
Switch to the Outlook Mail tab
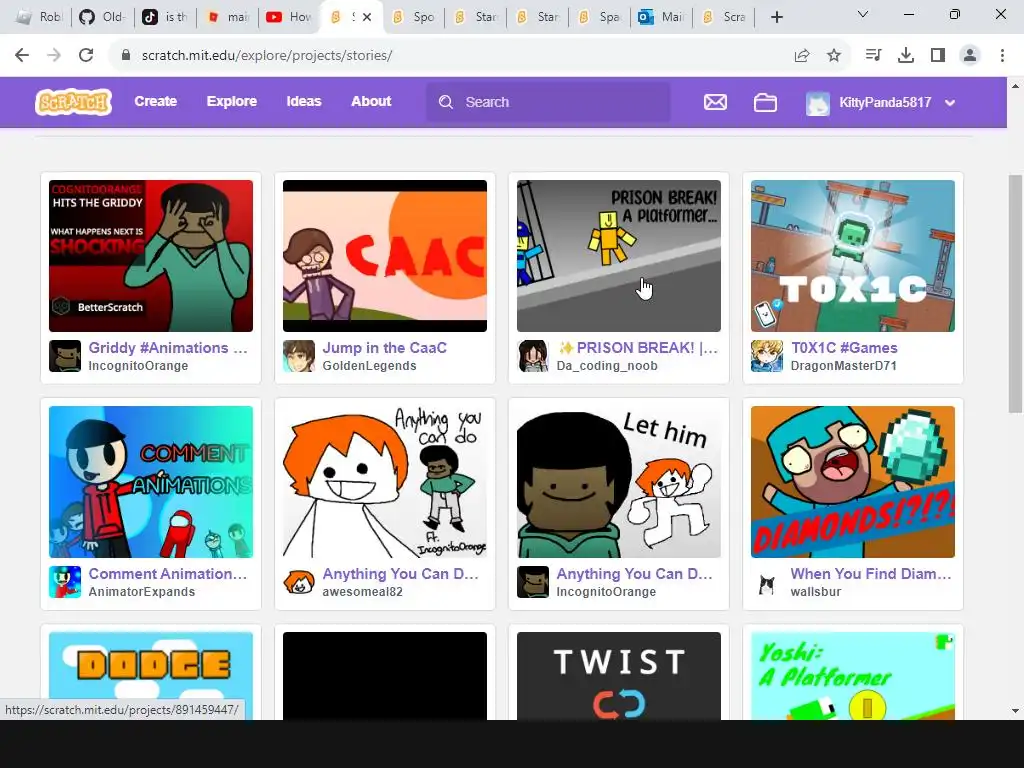click(x=661, y=17)
